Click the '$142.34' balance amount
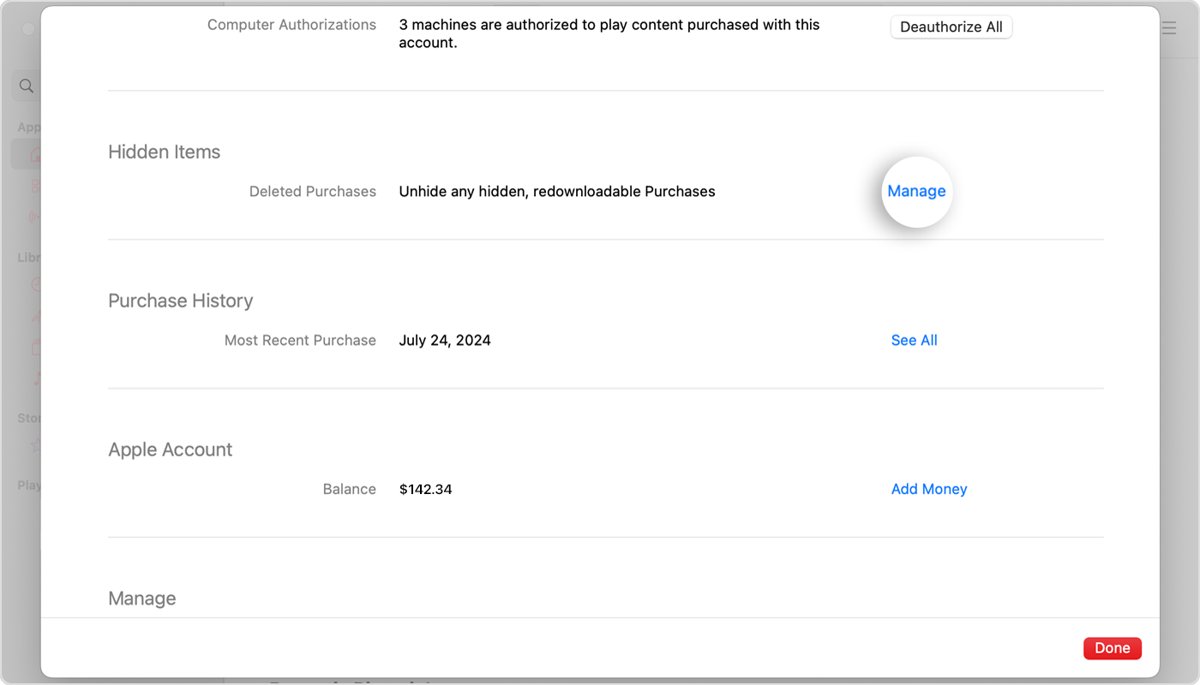Viewport: 1200px width, 685px height. (x=425, y=489)
